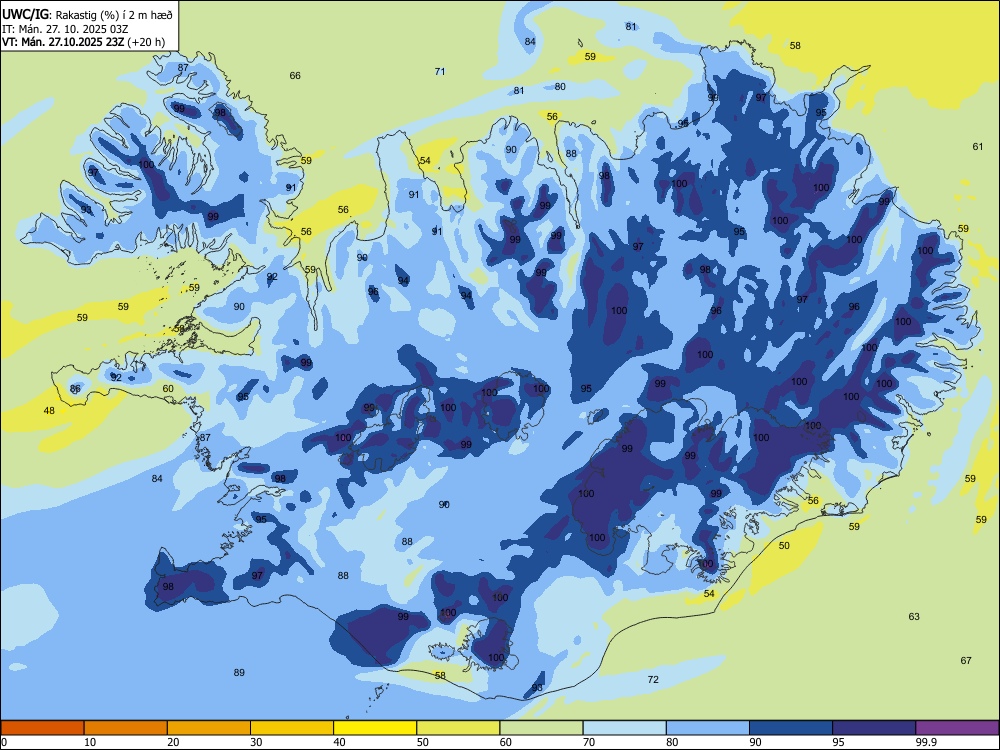Click the map value '89' in the southwest sea

click(x=239, y=673)
